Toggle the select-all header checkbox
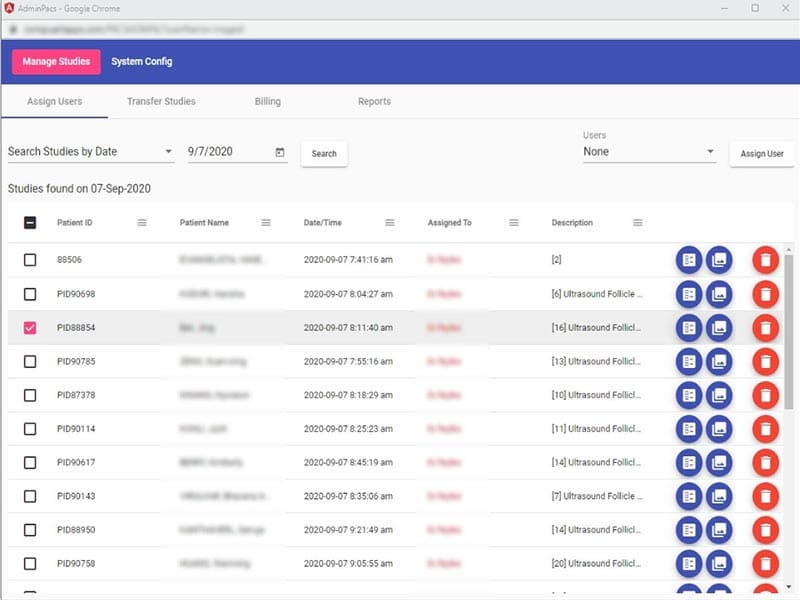The height and width of the screenshot is (600, 800). (30, 222)
